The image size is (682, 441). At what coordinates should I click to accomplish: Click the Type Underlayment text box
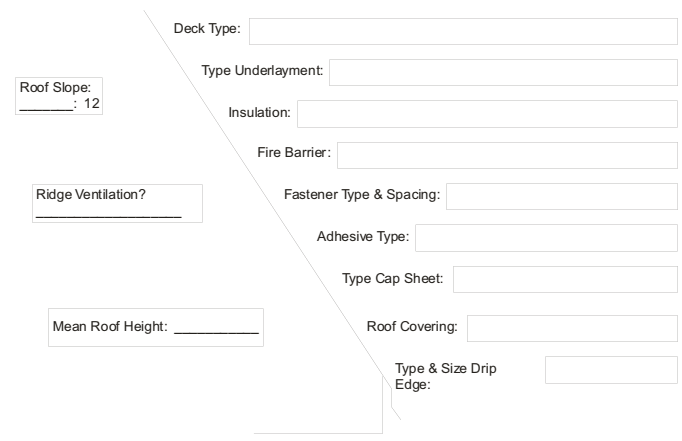click(503, 72)
